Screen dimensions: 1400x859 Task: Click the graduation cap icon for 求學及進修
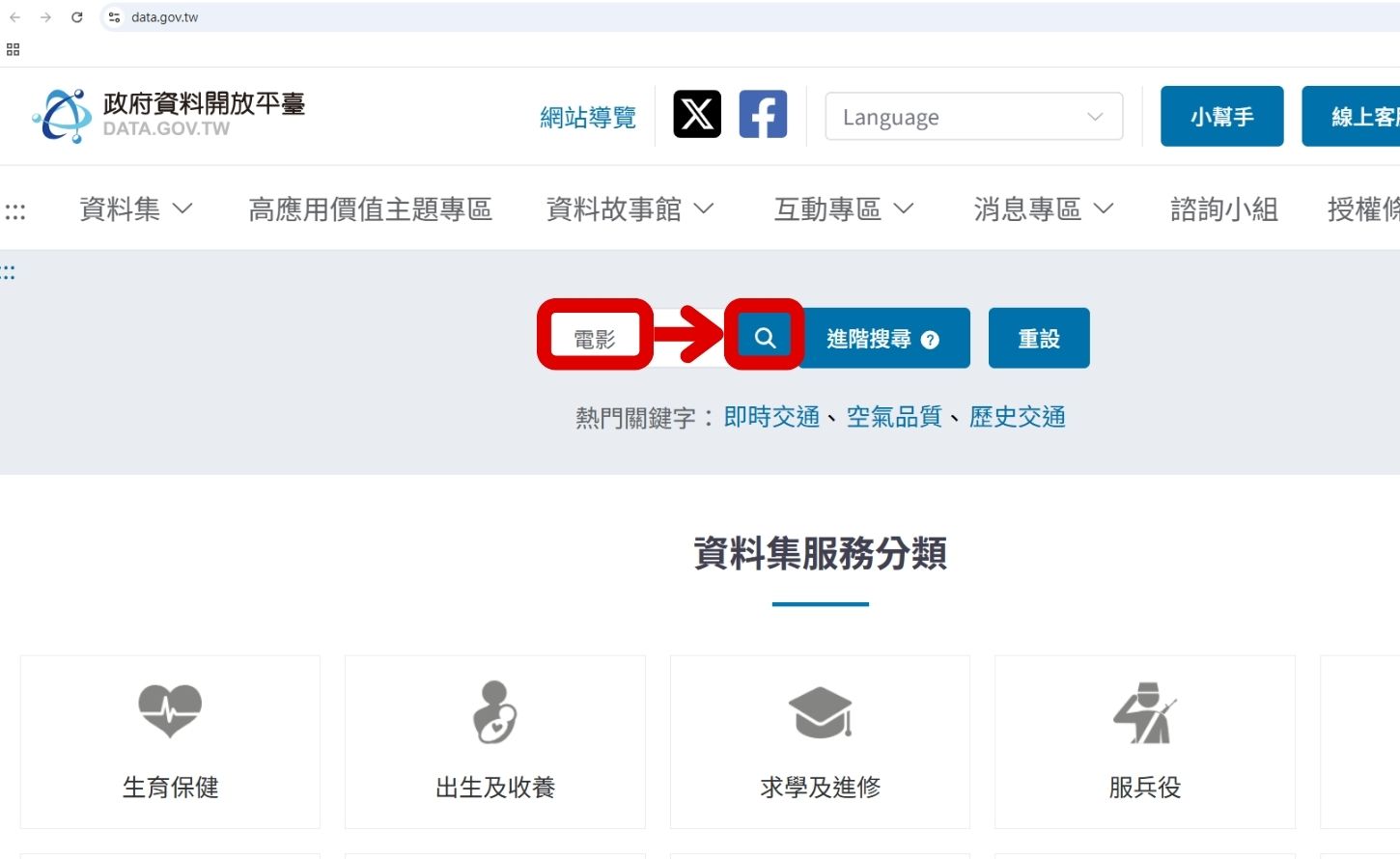point(820,711)
